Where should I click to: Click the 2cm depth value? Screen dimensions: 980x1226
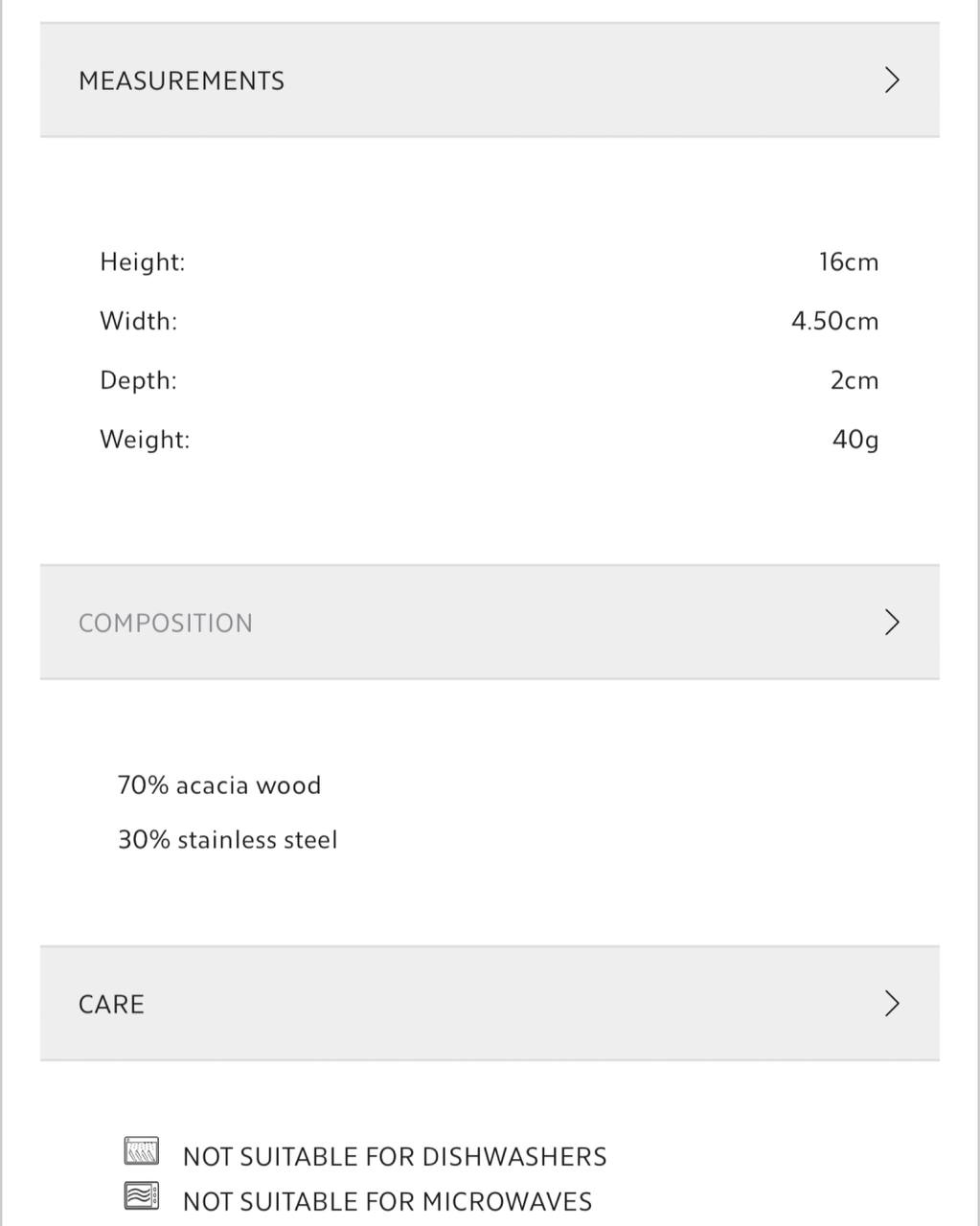(x=854, y=381)
